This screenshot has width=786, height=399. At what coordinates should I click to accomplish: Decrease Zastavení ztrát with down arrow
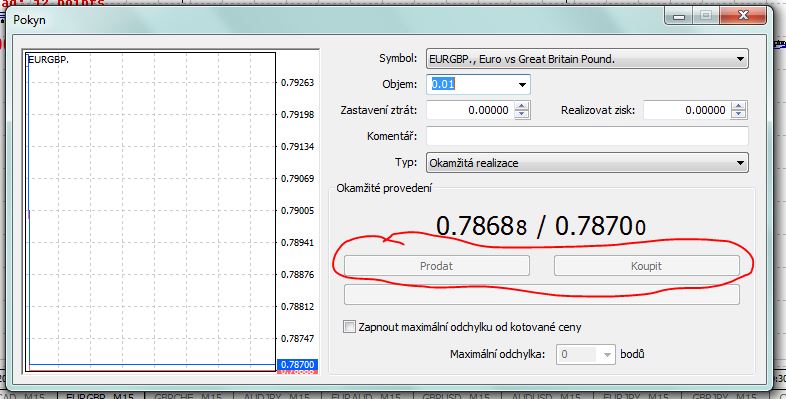coord(522,114)
